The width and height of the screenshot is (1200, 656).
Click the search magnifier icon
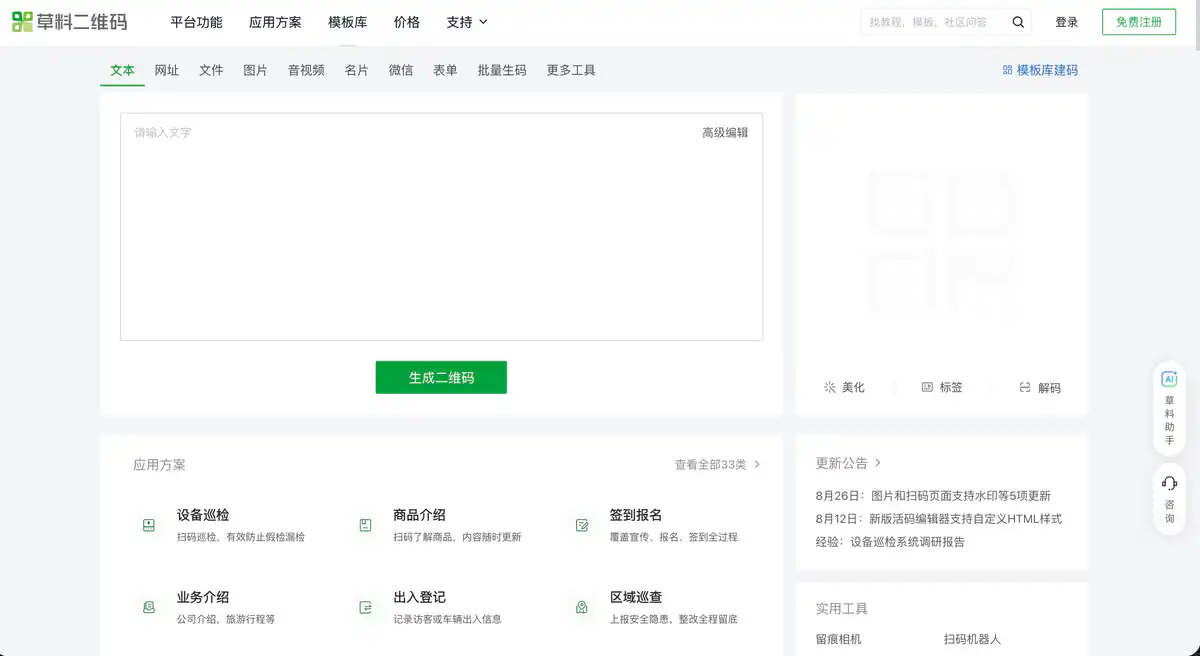click(x=1018, y=22)
